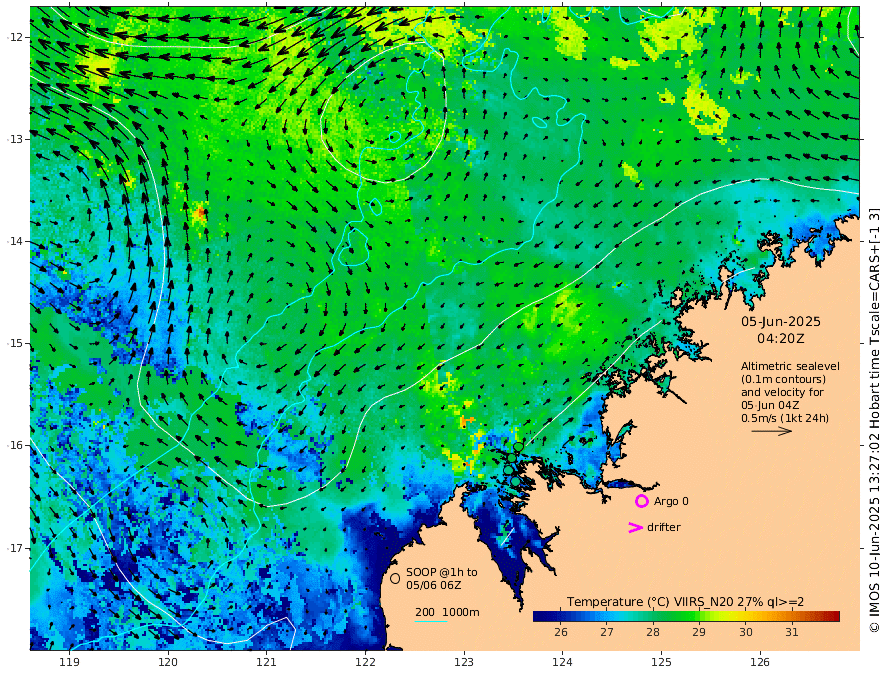
Task: Click the magenta Argo circle legend symbol
Action: coord(641,501)
